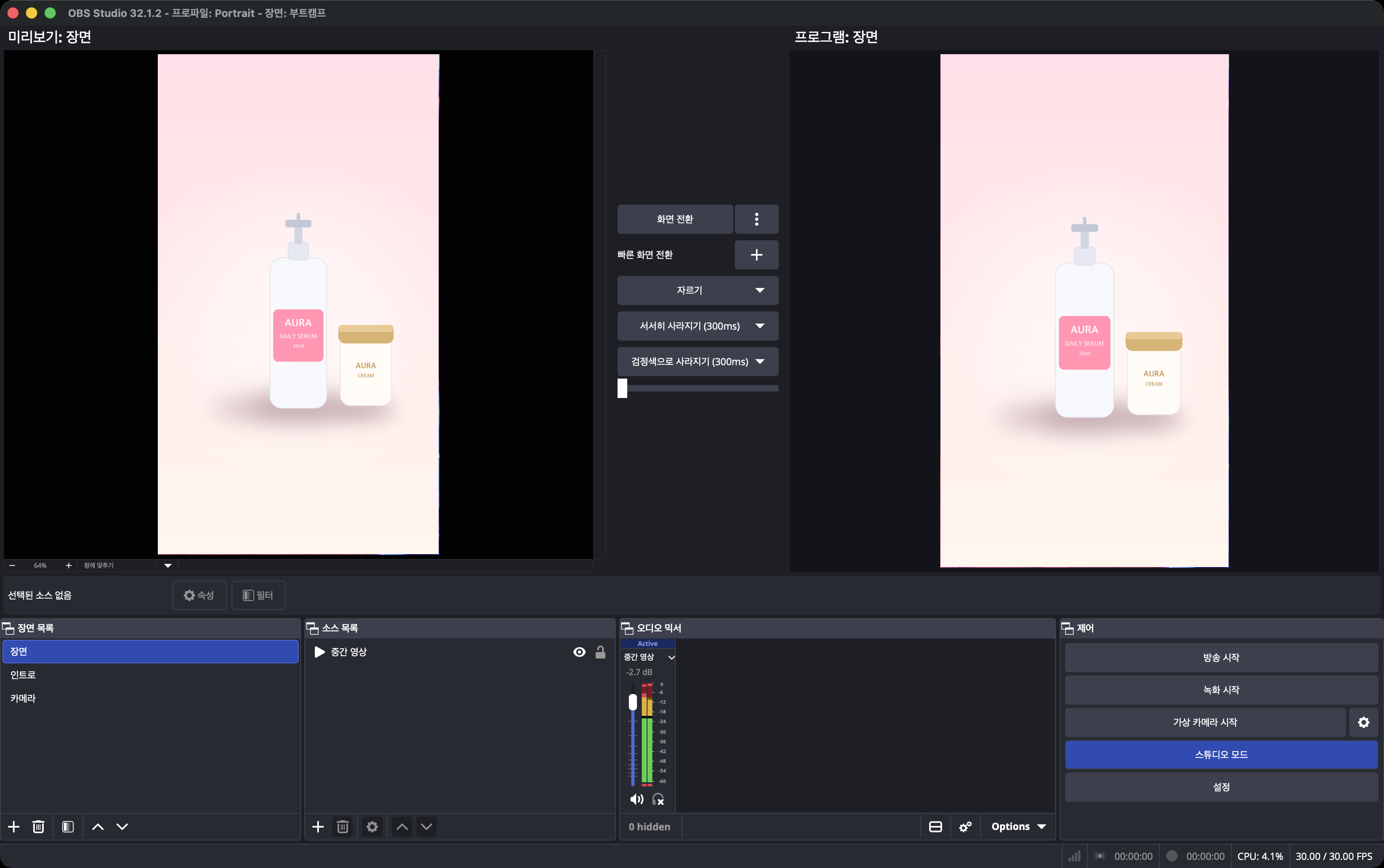This screenshot has height=868, width=1384.
Task: Move source up arrow in sources toolbar
Action: tap(402, 827)
